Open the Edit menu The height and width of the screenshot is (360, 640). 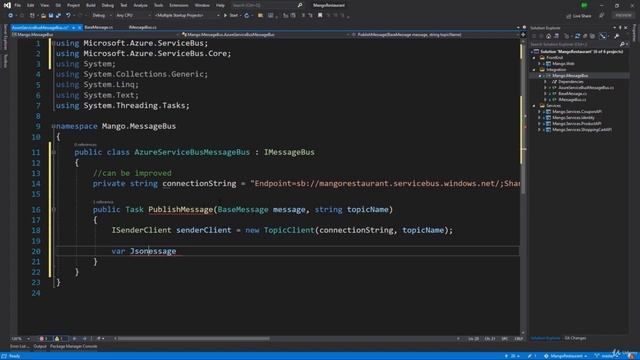[x=31, y=5]
